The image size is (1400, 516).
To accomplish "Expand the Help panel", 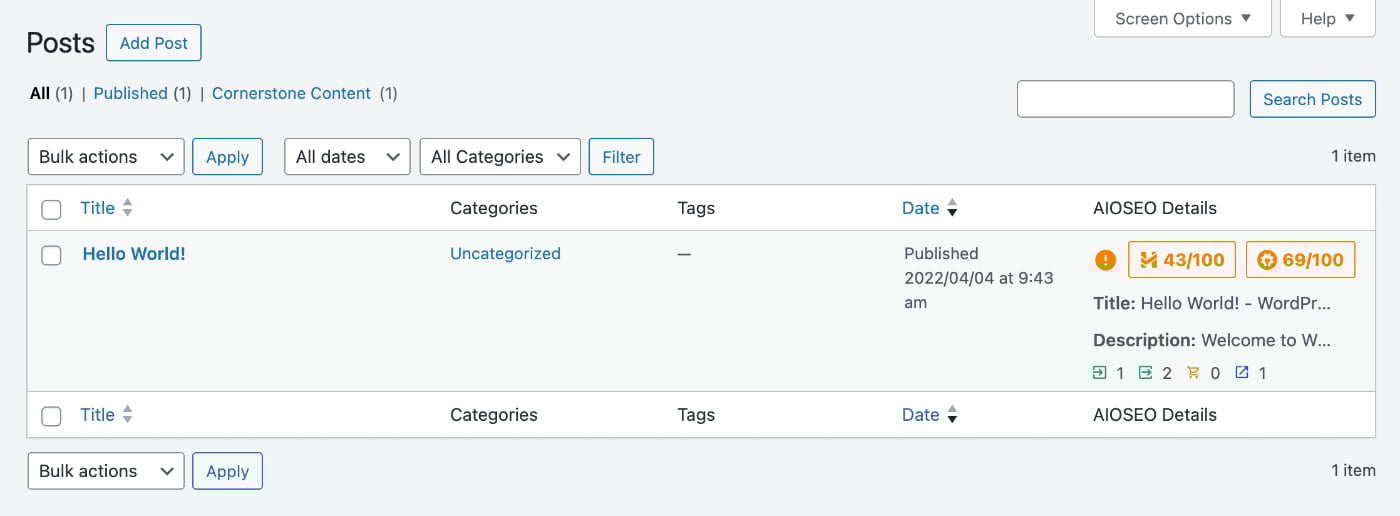I will click(1328, 18).
